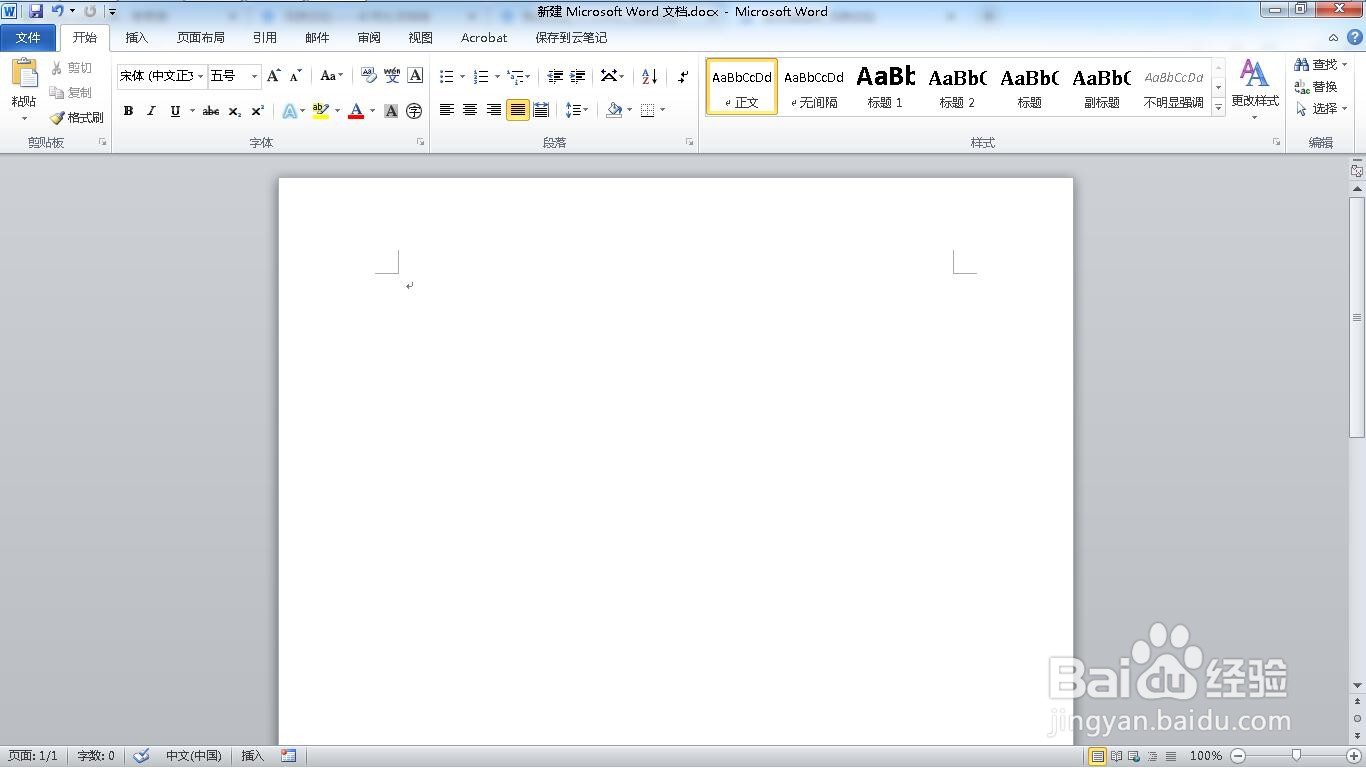Screen dimensions: 1366x768
Task: Click the 中文(中国) language indicator
Action: 194,756
